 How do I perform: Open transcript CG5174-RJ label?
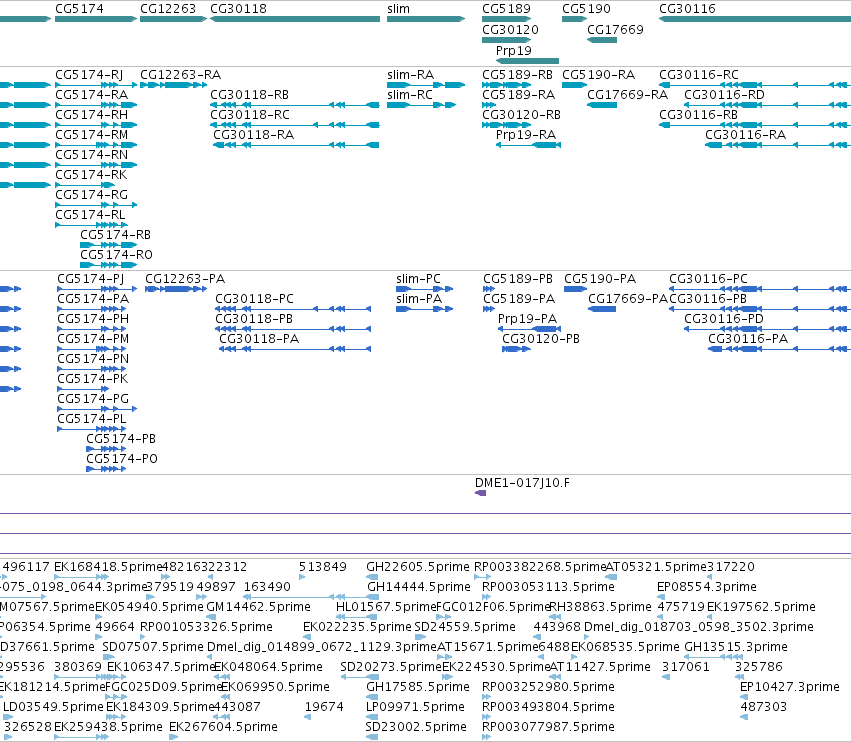89,75
